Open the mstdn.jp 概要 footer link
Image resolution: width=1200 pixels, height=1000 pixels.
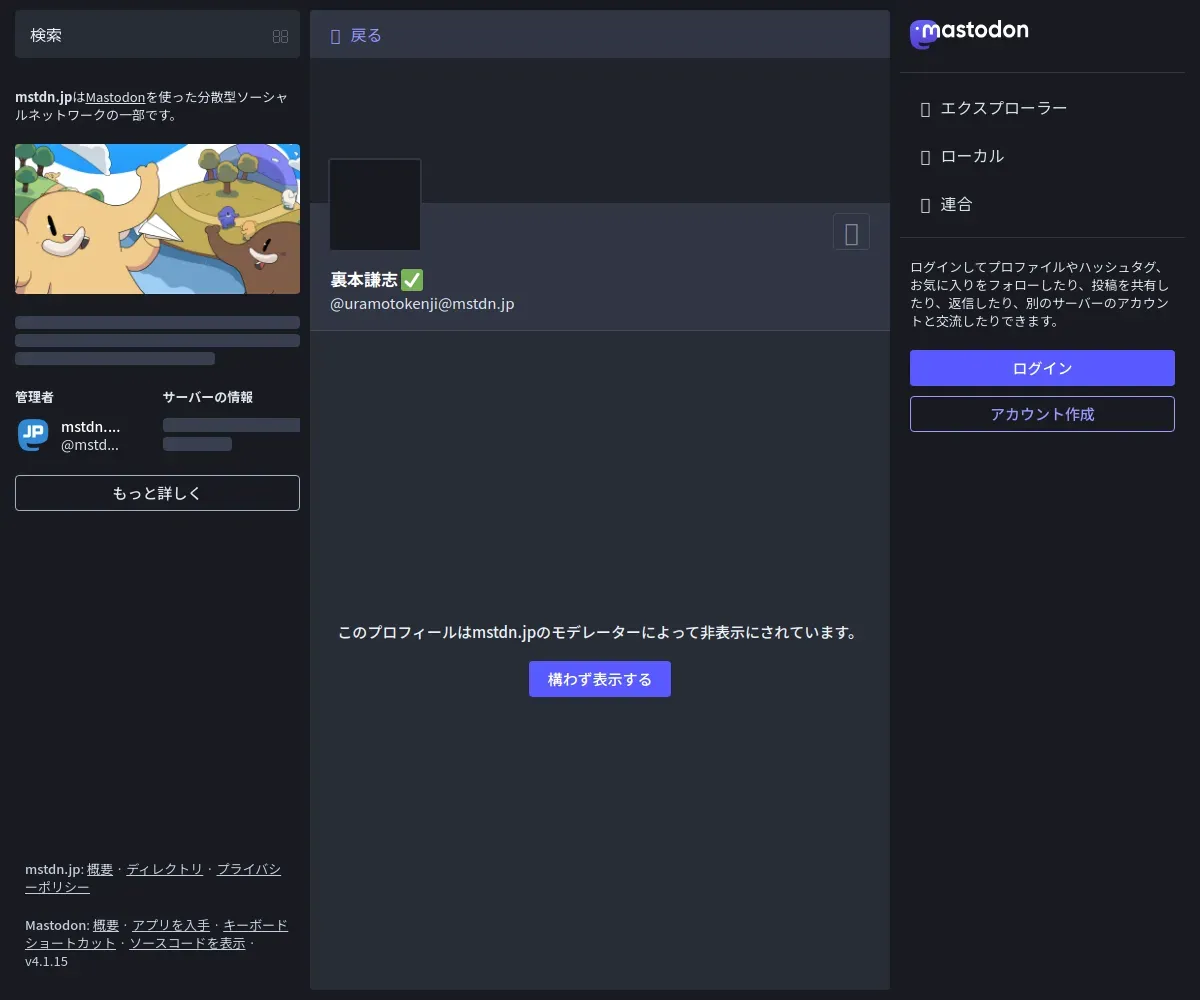(x=100, y=869)
